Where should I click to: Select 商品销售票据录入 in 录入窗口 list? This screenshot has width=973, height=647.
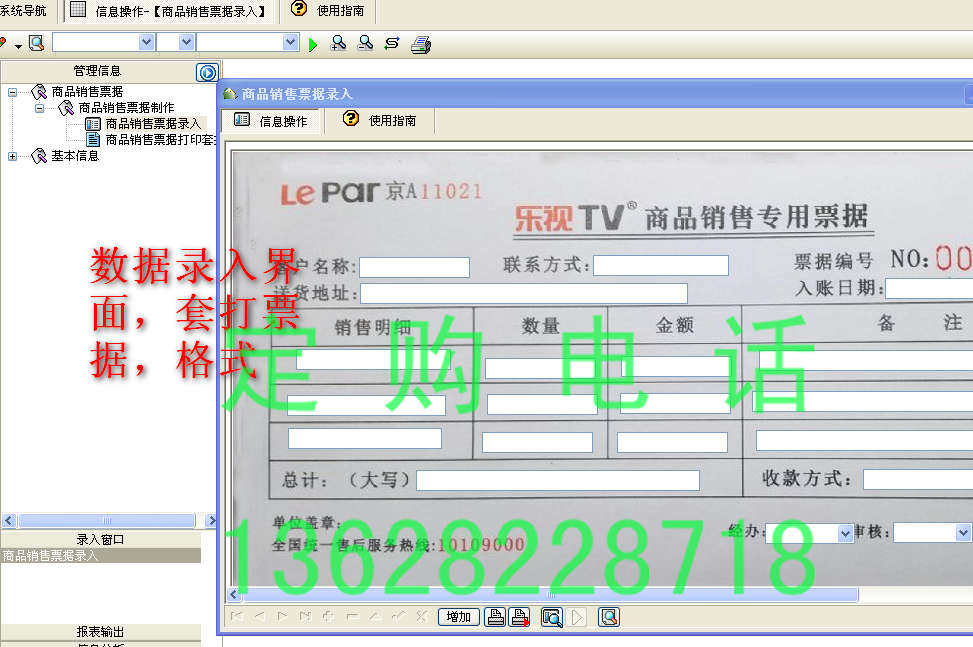coord(101,556)
